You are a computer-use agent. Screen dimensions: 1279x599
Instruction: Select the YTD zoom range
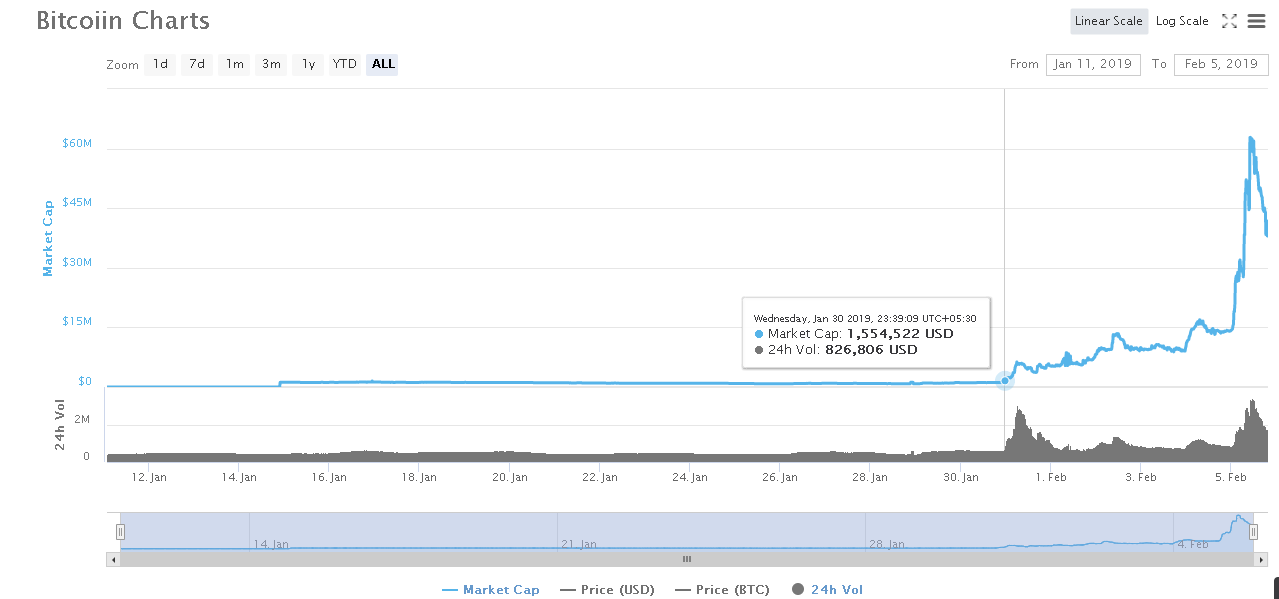345,64
